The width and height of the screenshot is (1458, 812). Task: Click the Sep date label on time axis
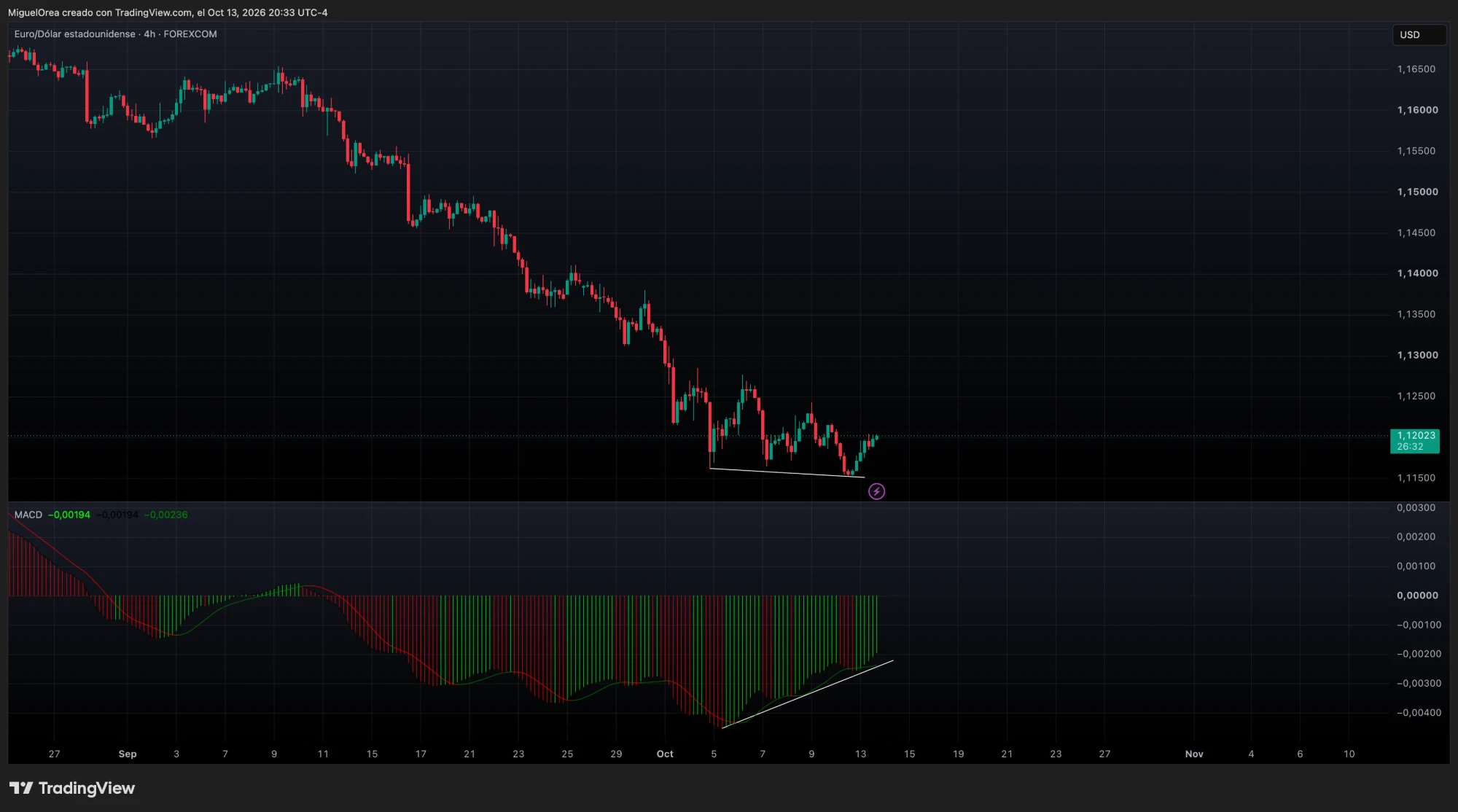point(128,754)
